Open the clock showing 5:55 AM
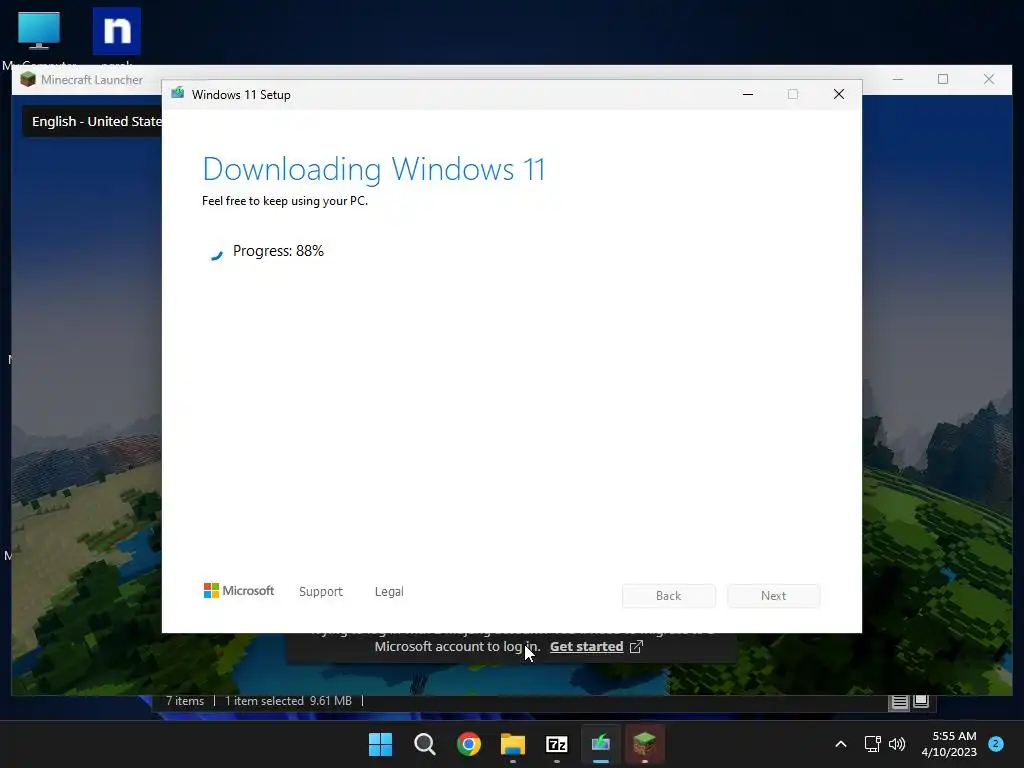The width and height of the screenshot is (1024, 768). tap(949, 744)
